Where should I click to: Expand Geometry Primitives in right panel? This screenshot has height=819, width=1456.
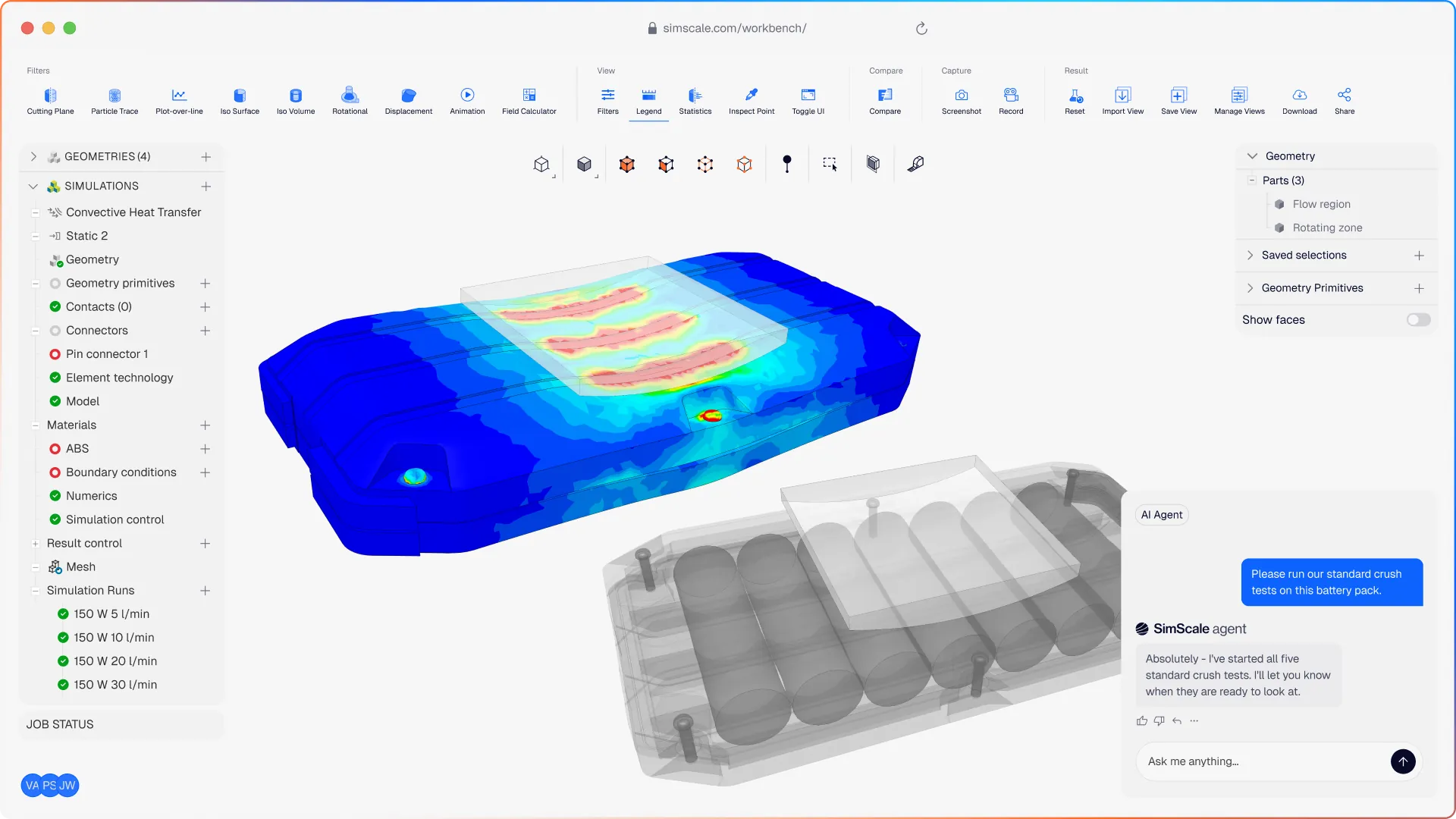1250,288
